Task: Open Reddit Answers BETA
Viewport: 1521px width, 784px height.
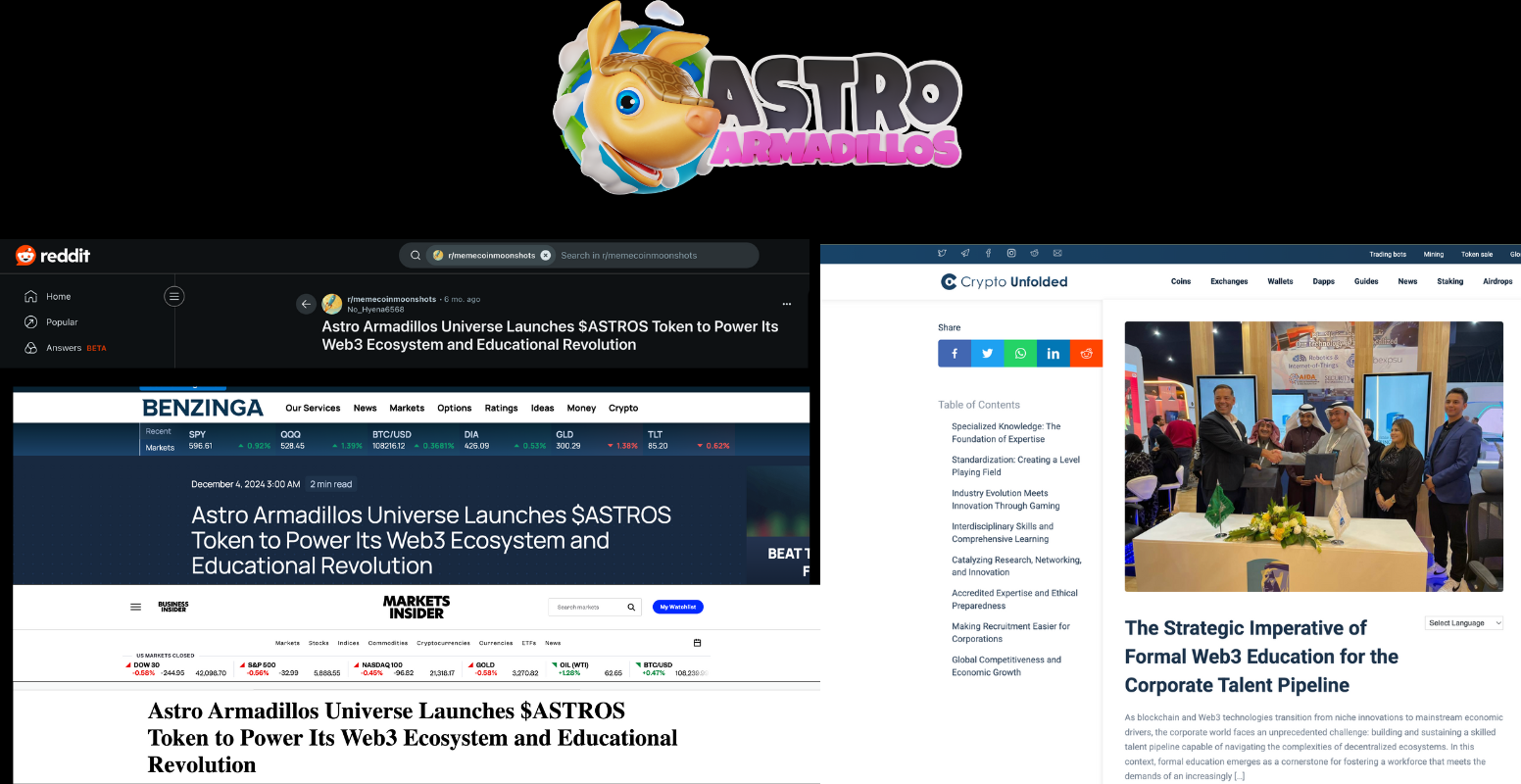Action: click(65, 348)
